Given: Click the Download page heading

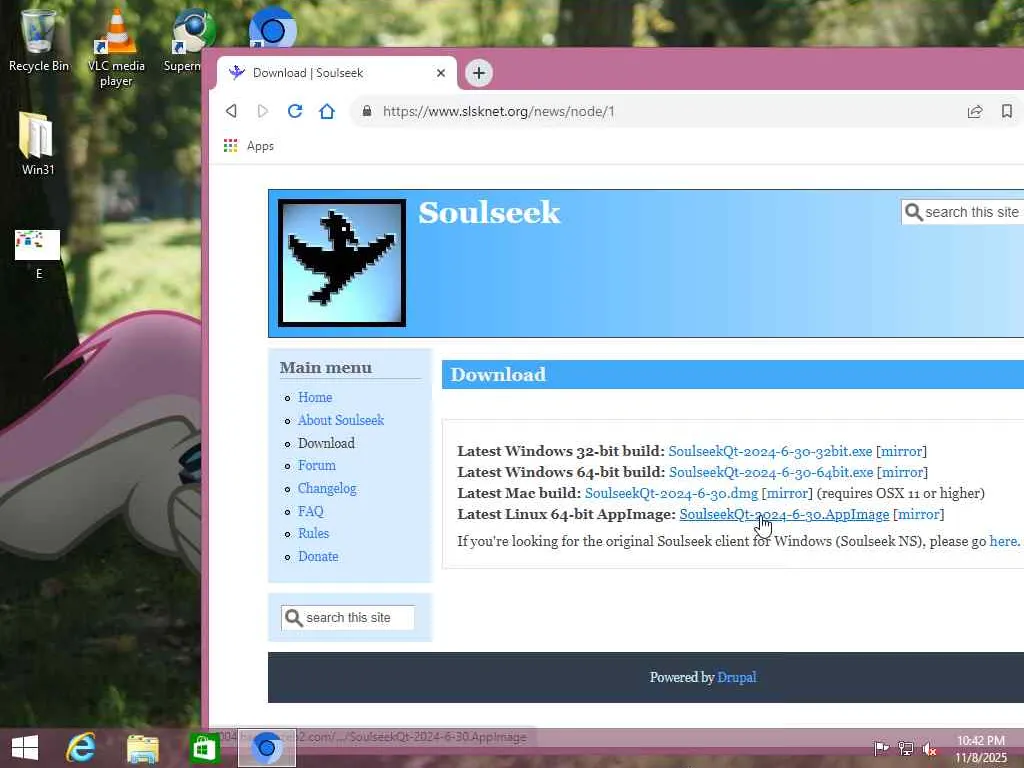Looking at the screenshot, I should tap(498, 374).
